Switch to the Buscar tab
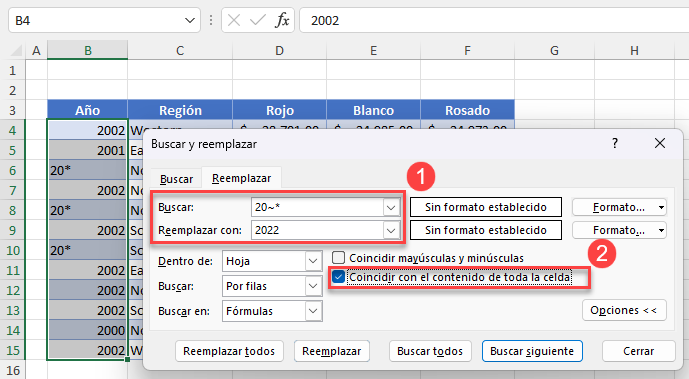Viewport: 689px width, 379px height. pyautogui.click(x=176, y=179)
